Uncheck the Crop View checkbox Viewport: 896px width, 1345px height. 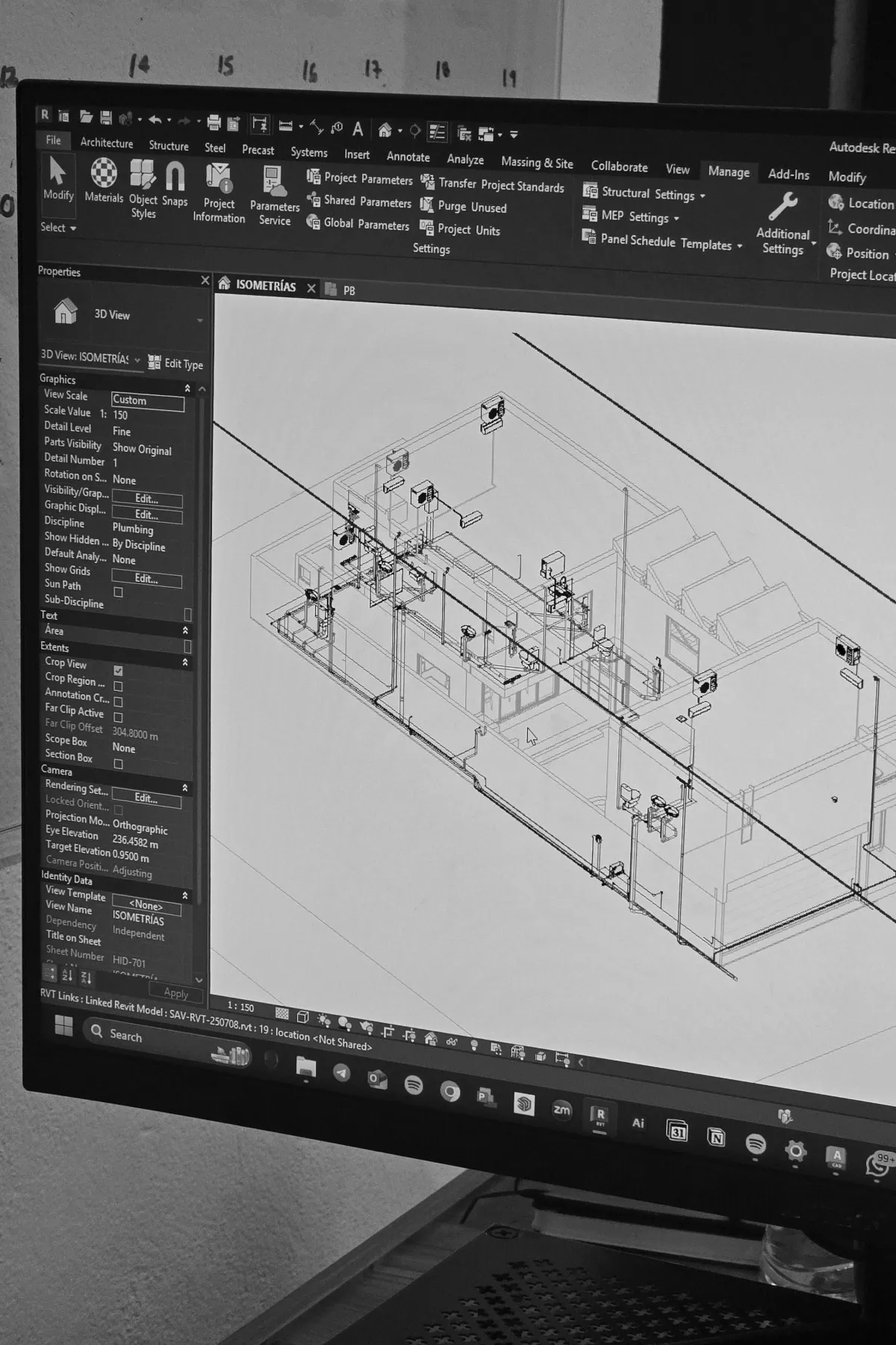[118, 671]
